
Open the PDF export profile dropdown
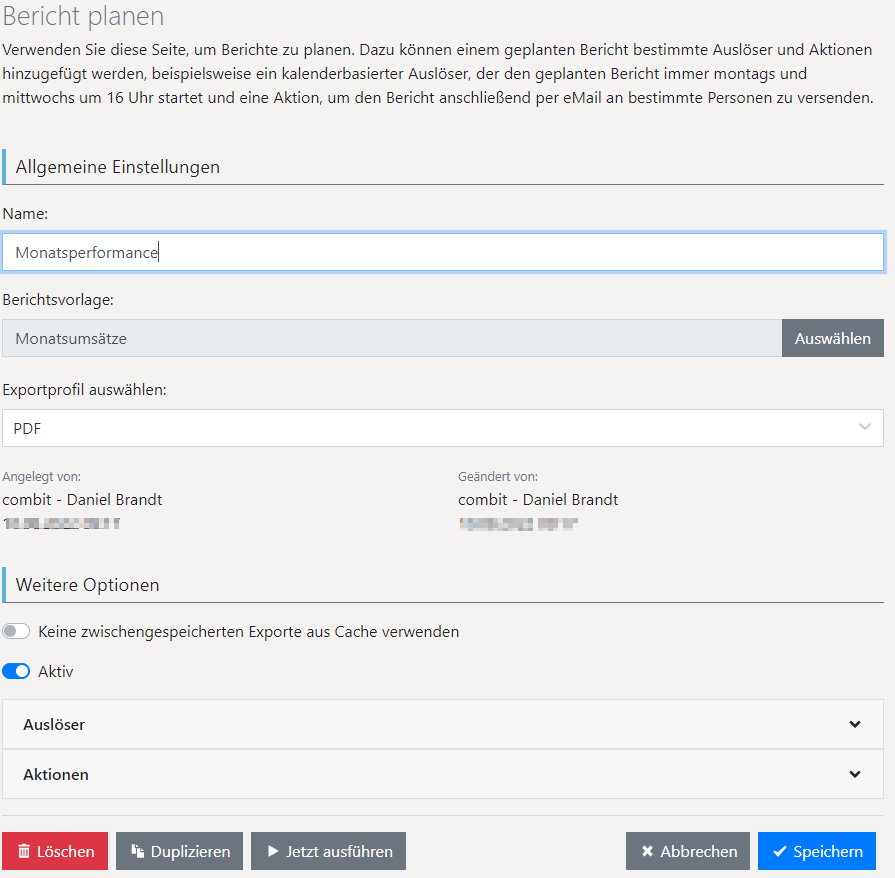(442, 428)
